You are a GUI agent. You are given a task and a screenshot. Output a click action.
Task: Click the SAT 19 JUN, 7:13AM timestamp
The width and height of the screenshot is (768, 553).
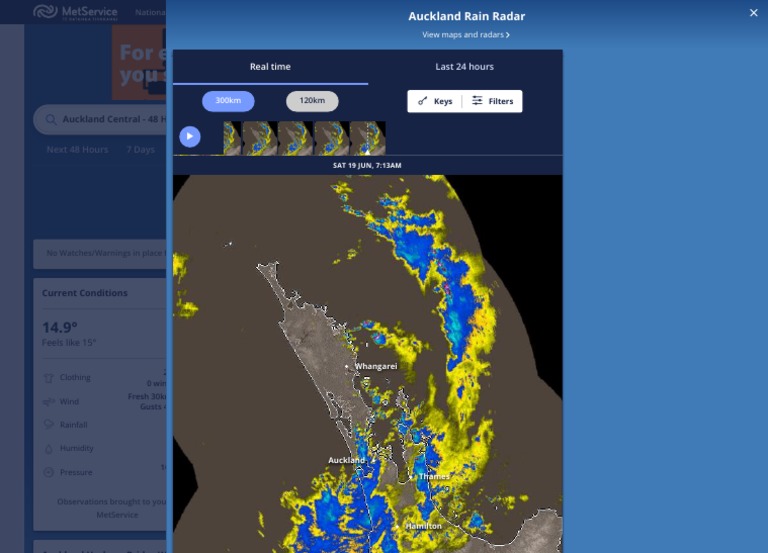367,166
